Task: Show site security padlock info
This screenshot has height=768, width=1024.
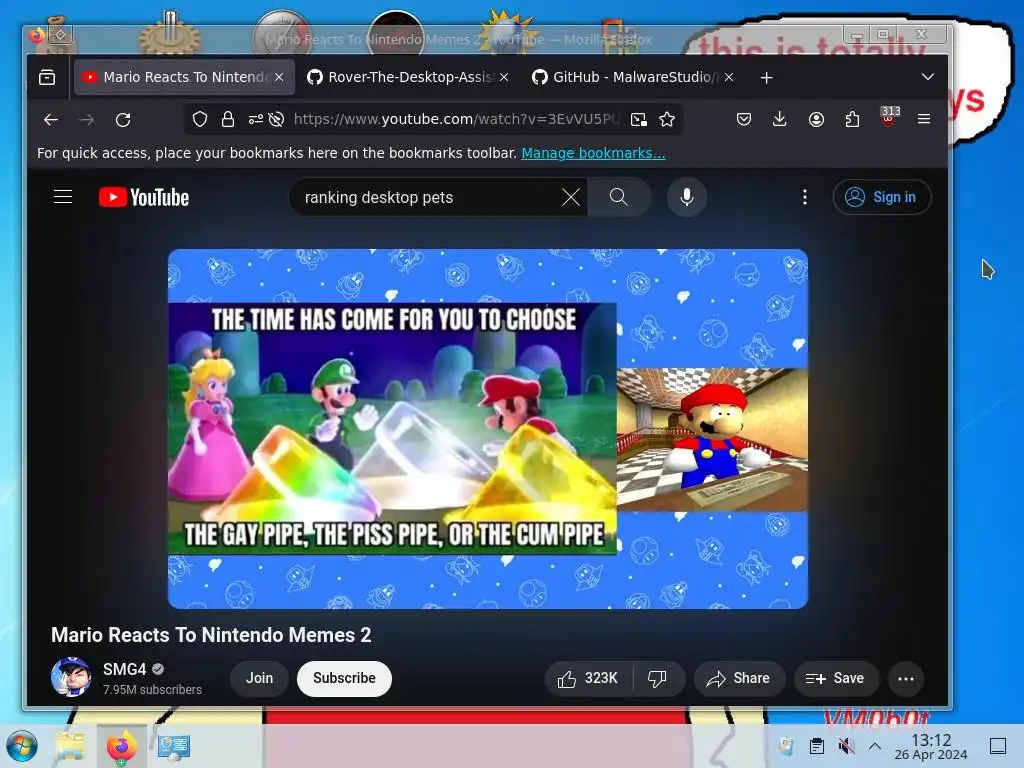Action: tap(227, 119)
